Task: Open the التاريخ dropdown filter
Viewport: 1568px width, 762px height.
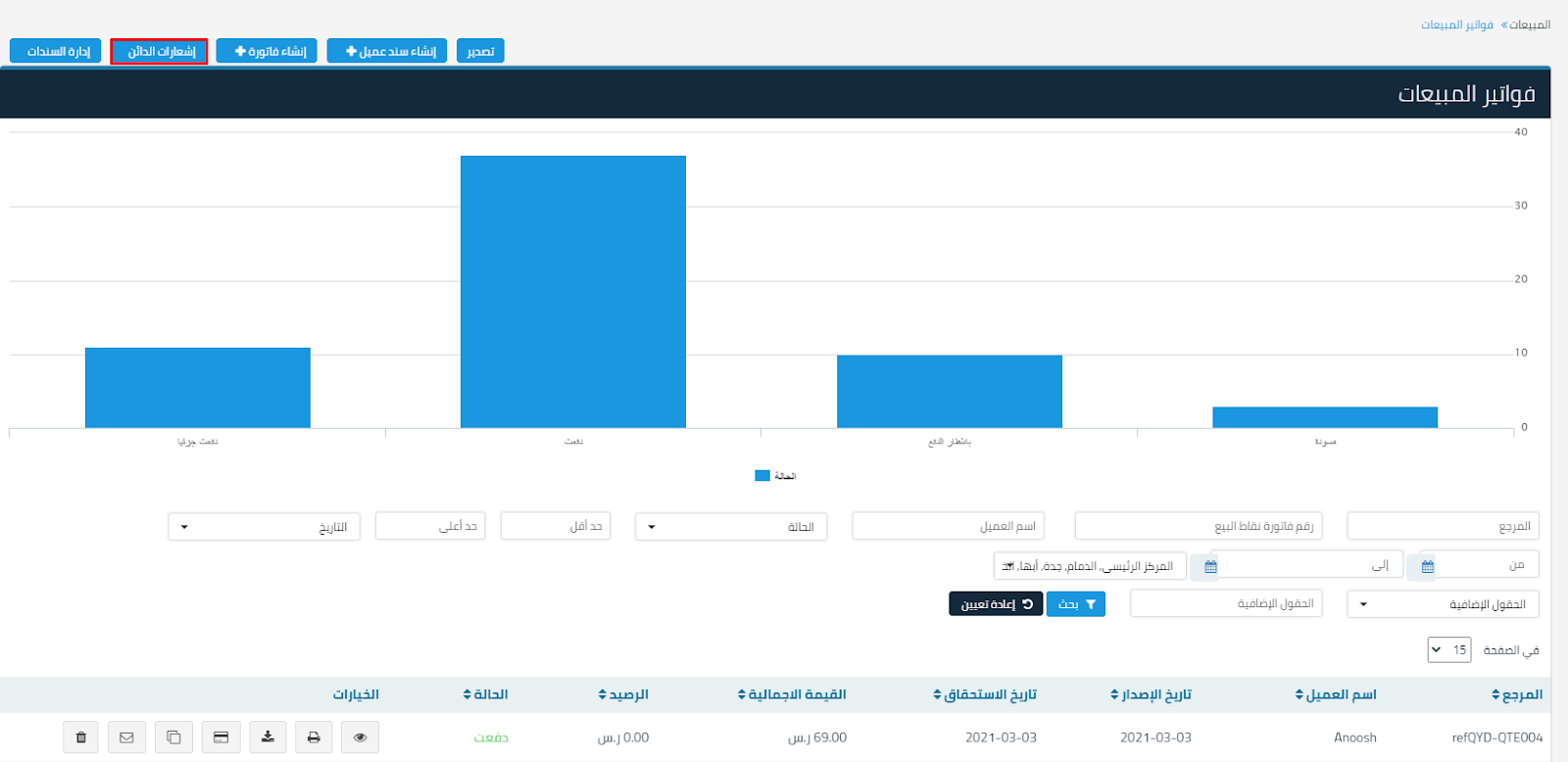Action: pos(264,527)
